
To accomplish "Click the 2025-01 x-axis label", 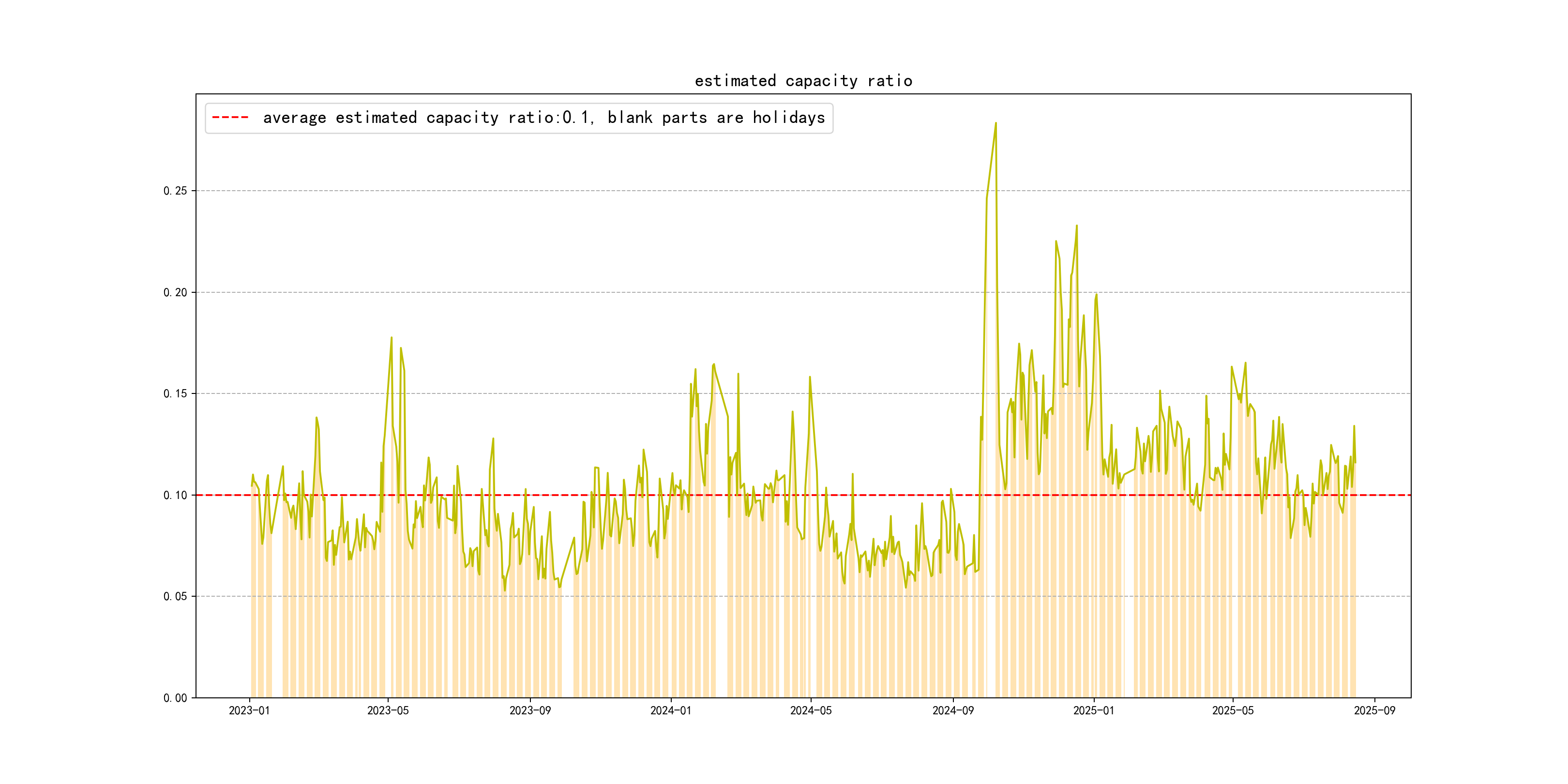I will [x=1093, y=710].
